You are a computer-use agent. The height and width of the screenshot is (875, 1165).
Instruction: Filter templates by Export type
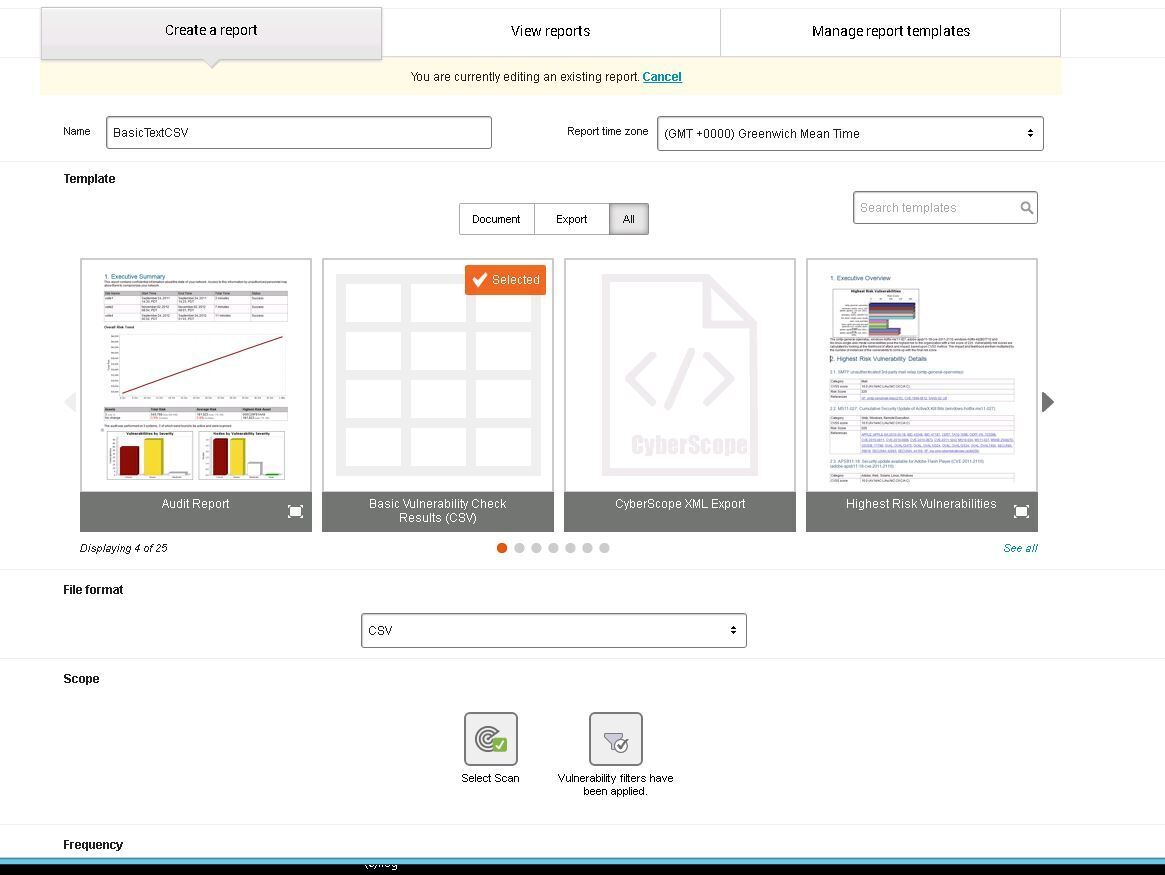571,219
